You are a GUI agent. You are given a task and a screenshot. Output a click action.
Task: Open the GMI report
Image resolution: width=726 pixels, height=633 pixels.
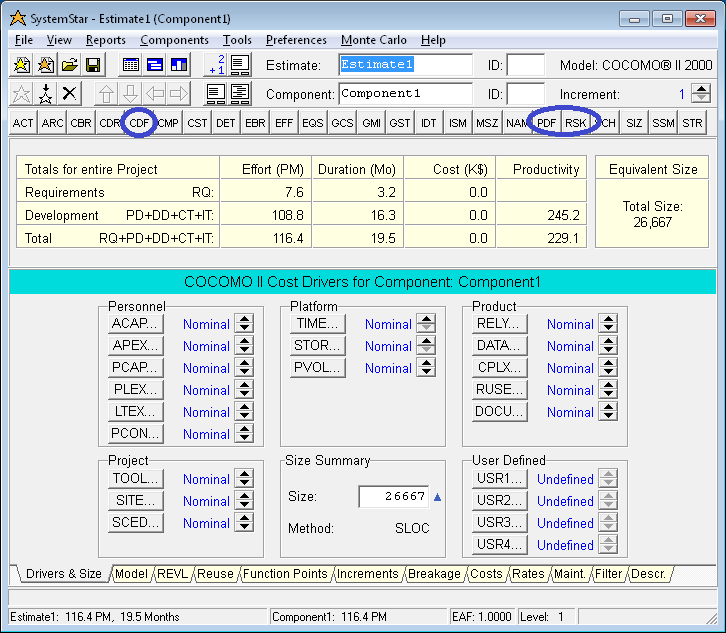pos(371,123)
